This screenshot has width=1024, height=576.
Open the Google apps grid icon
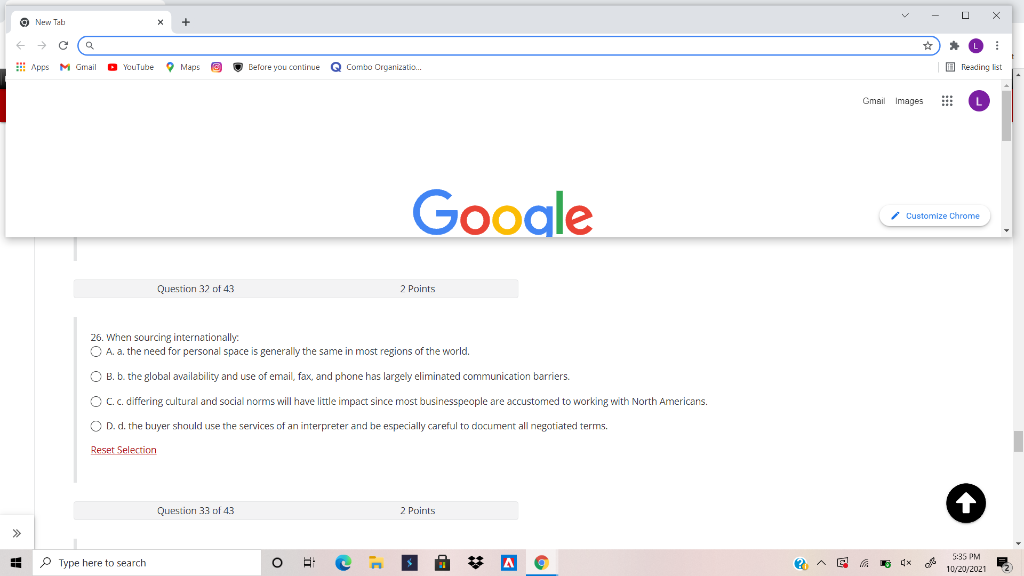pos(946,100)
